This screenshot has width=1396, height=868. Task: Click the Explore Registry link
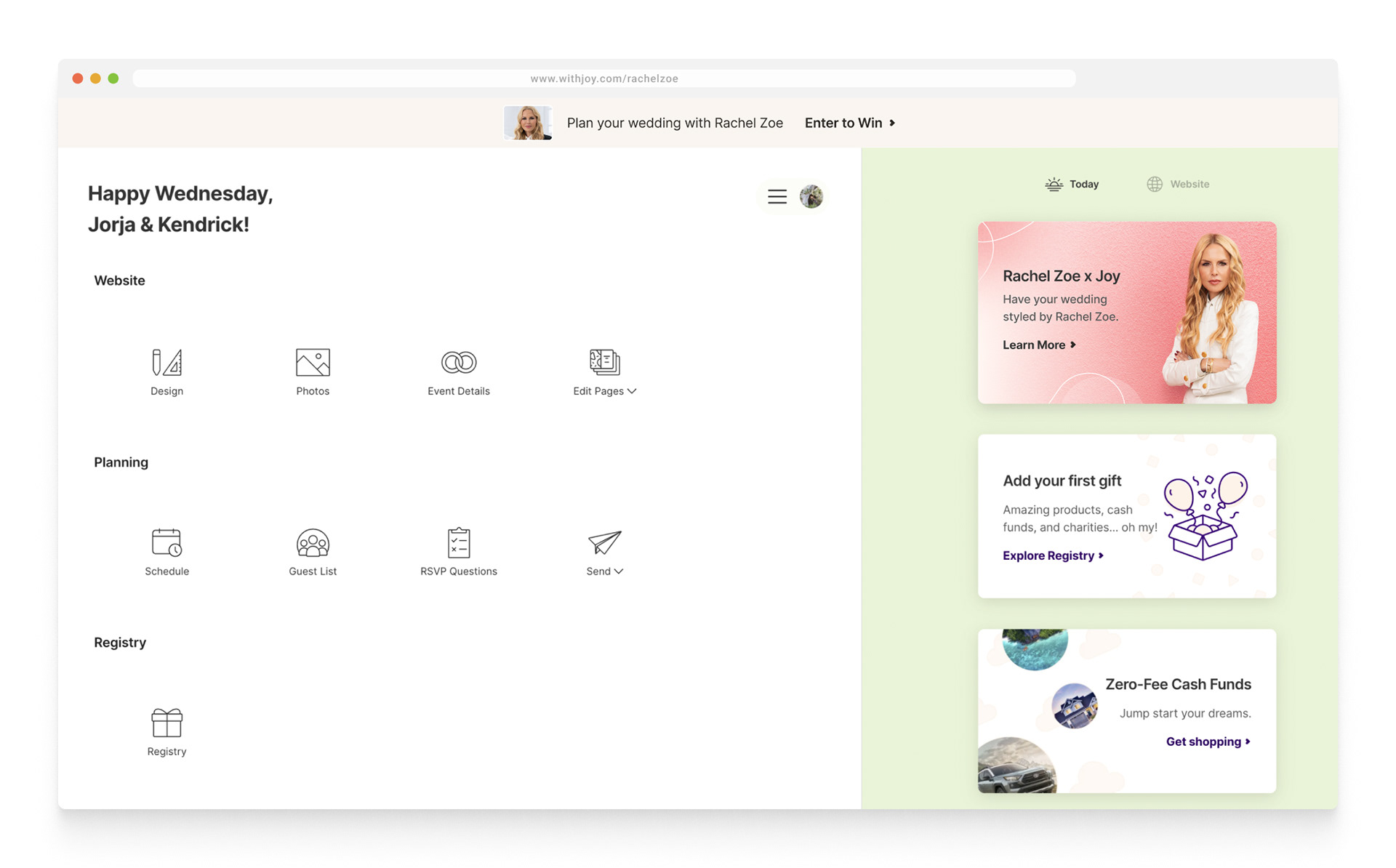(x=1052, y=555)
